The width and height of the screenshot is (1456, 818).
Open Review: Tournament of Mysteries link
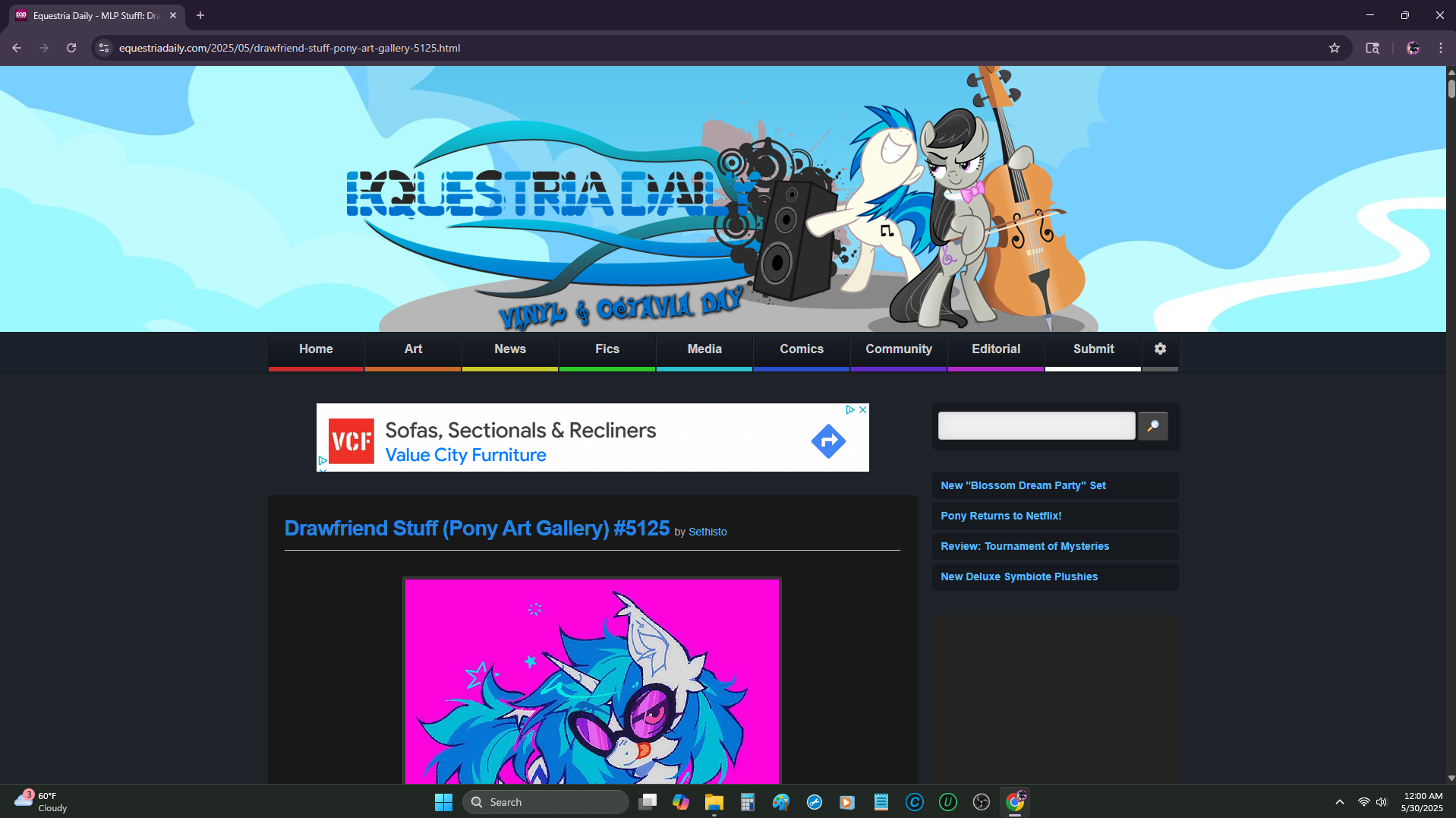click(x=1025, y=546)
